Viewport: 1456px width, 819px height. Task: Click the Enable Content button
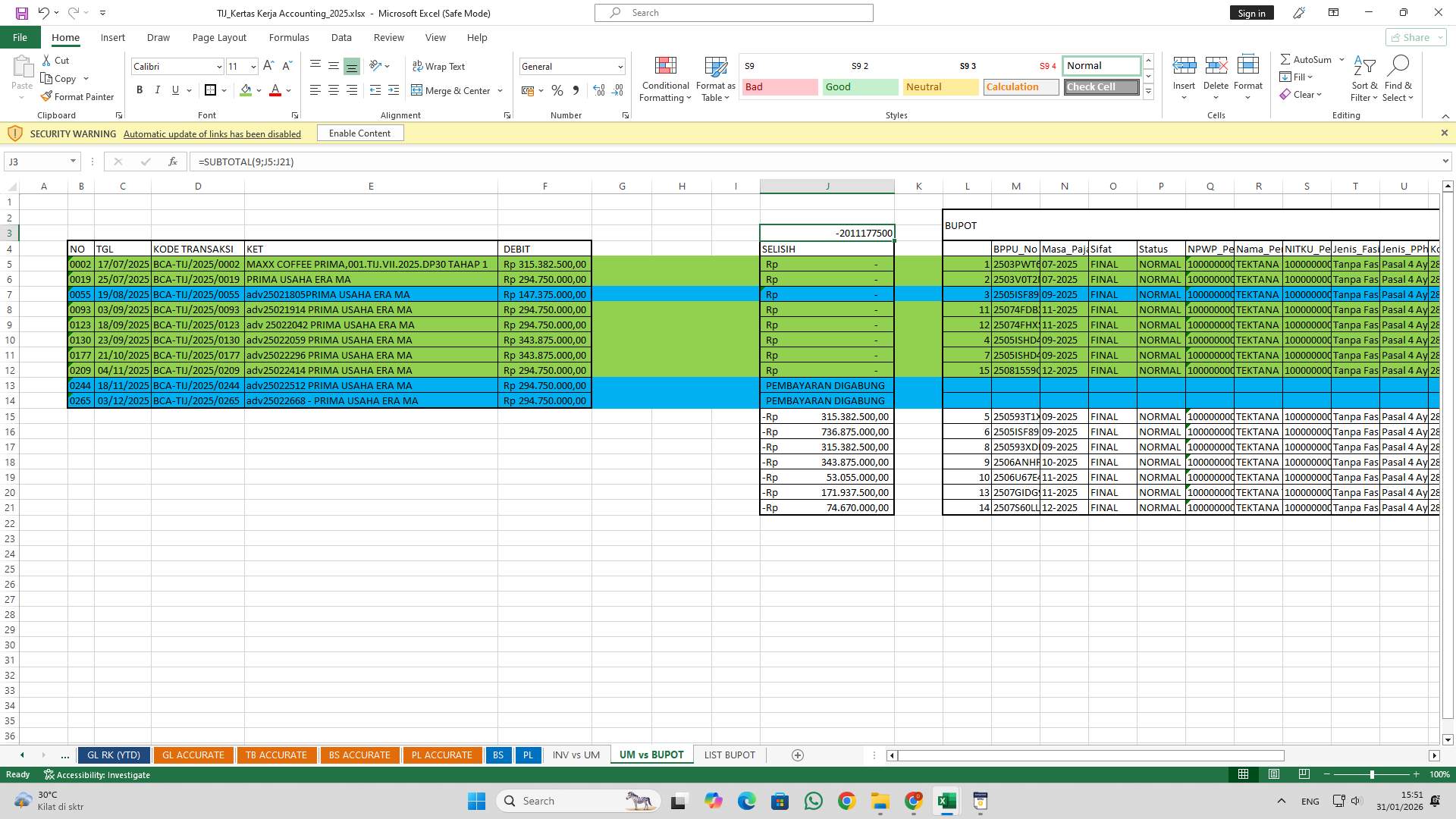point(359,133)
